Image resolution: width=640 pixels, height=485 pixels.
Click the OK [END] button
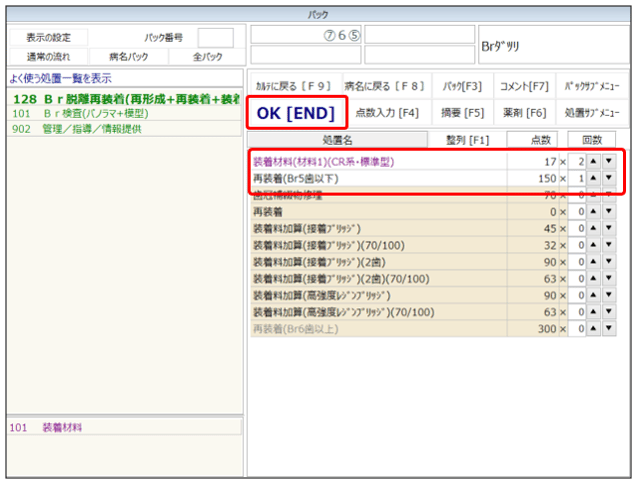(296, 113)
